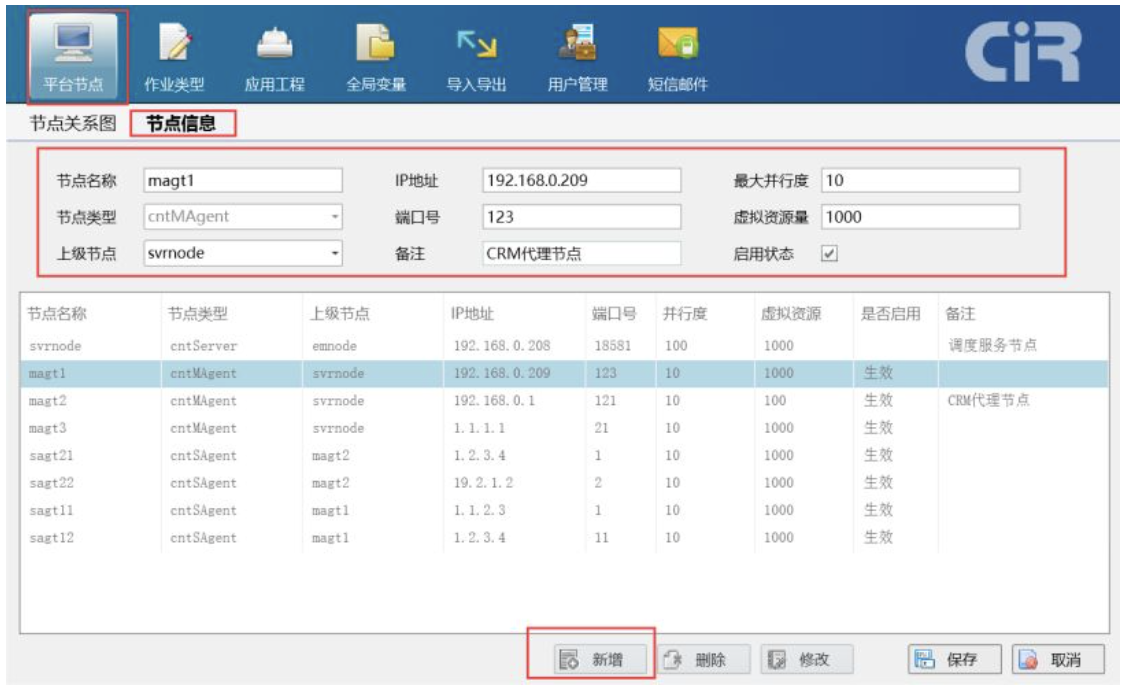1128x694 pixels.
Task: Select the sagt11 row name cell
Action: pos(51,510)
